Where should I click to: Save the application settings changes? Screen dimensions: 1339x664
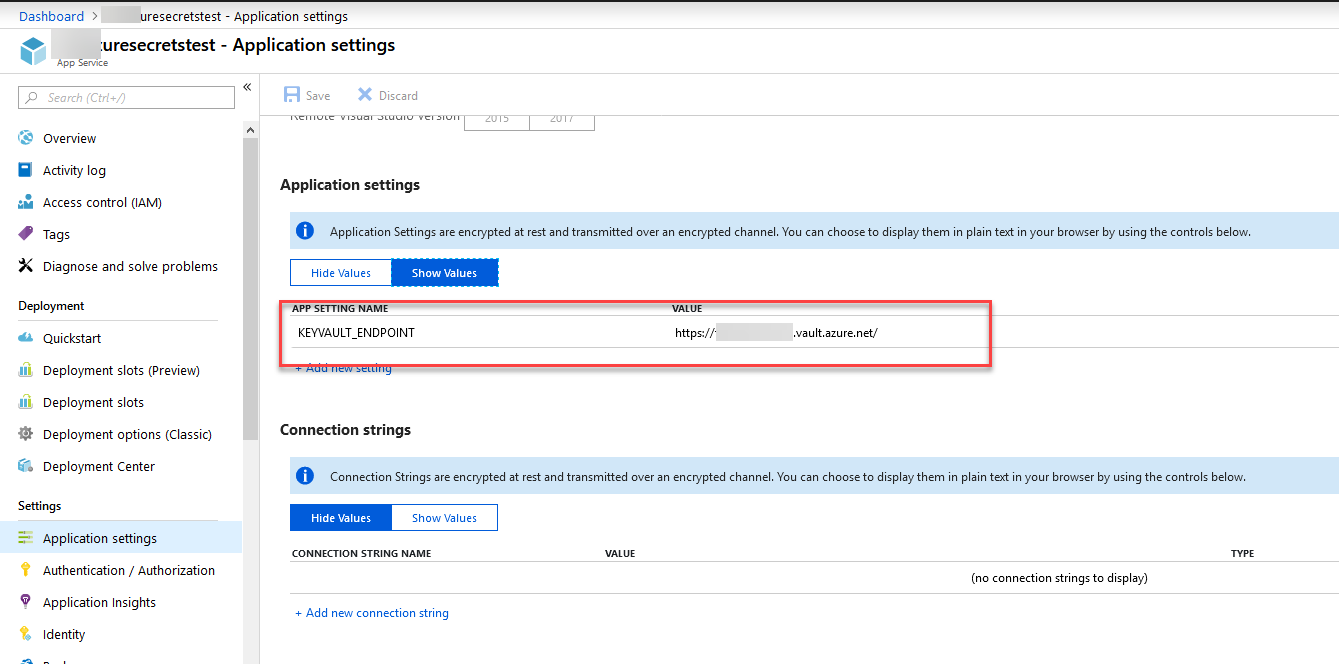tap(307, 94)
